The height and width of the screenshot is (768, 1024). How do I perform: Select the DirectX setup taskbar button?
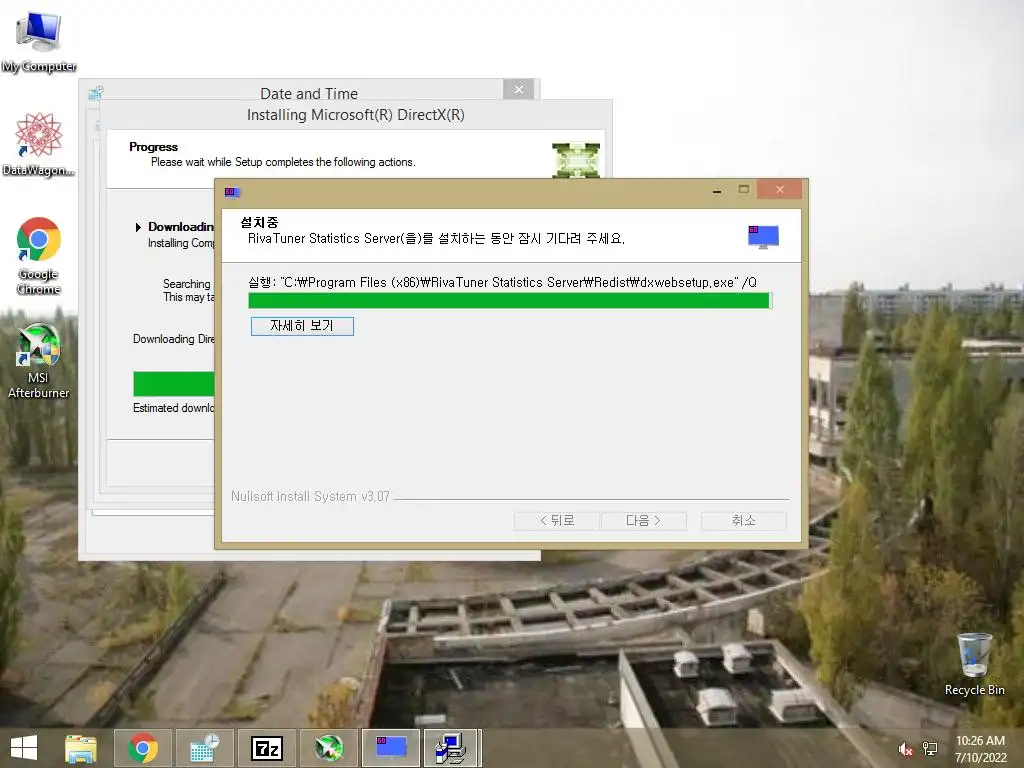pyautogui.click(x=452, y=748)
